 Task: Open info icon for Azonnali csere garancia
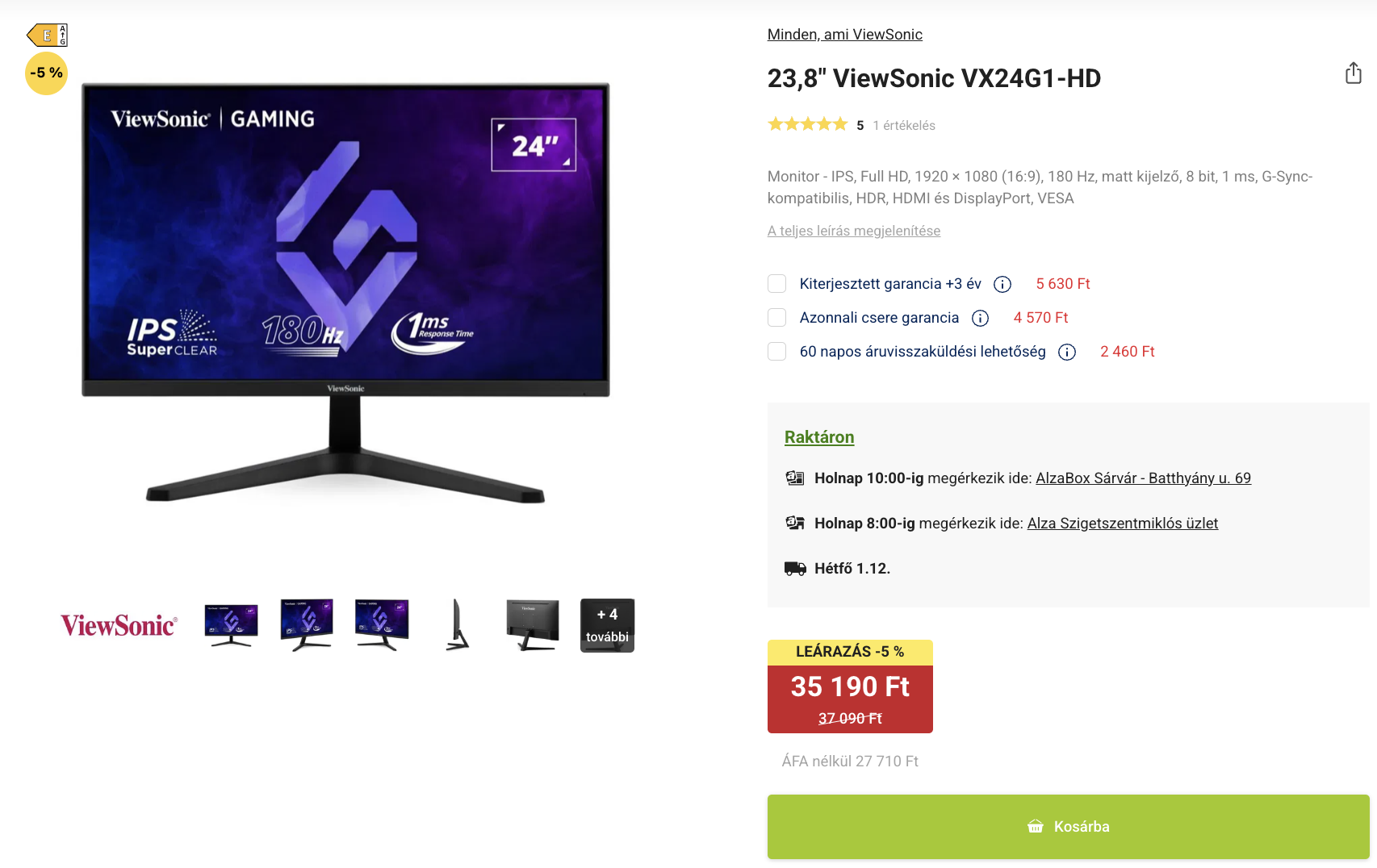point(981,318)
